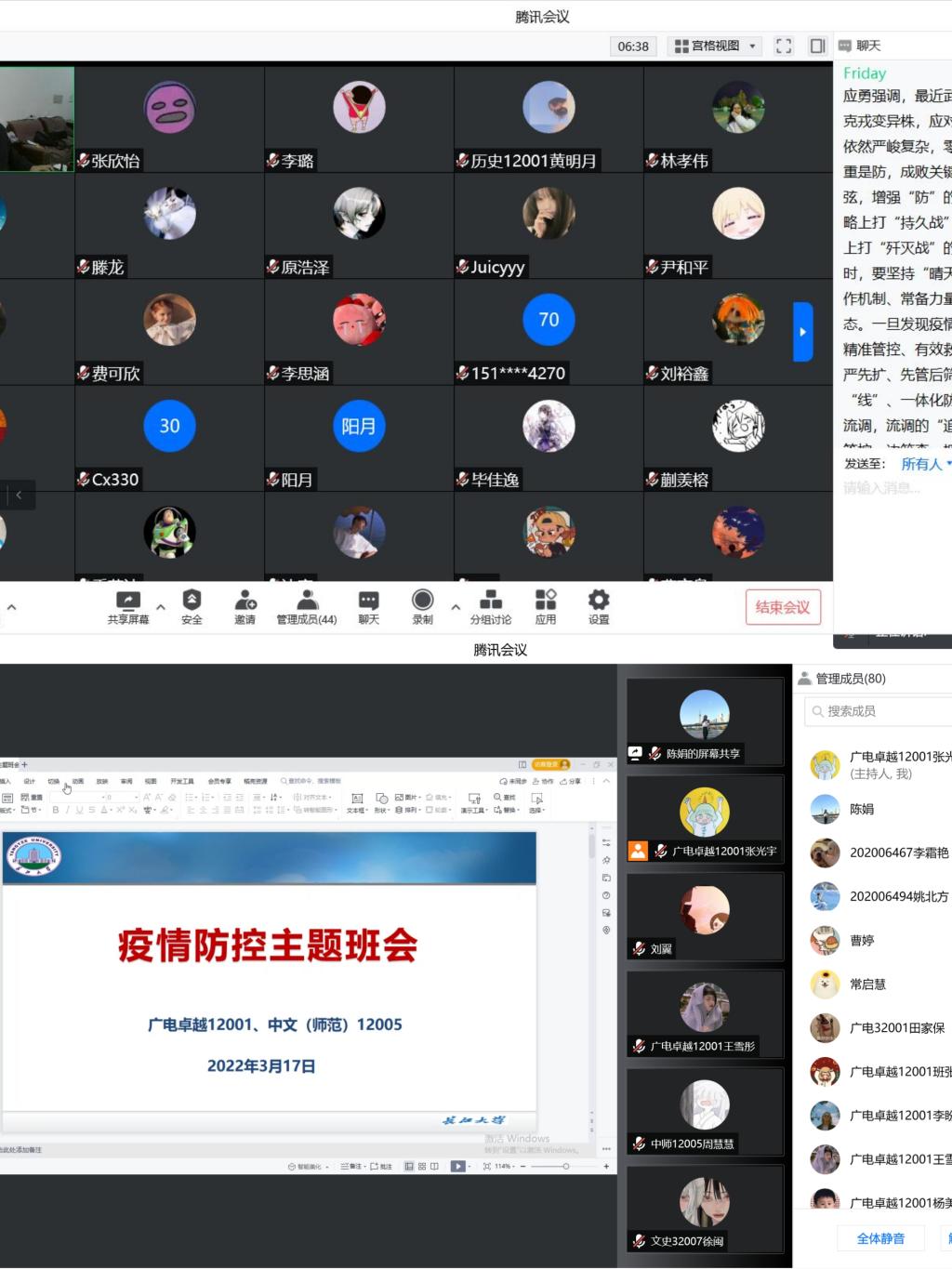Image resolution: width=952 pixels, height=1269 pixels.
Task: Click the 共享屏幕 share screen icon
Action: 127,606
